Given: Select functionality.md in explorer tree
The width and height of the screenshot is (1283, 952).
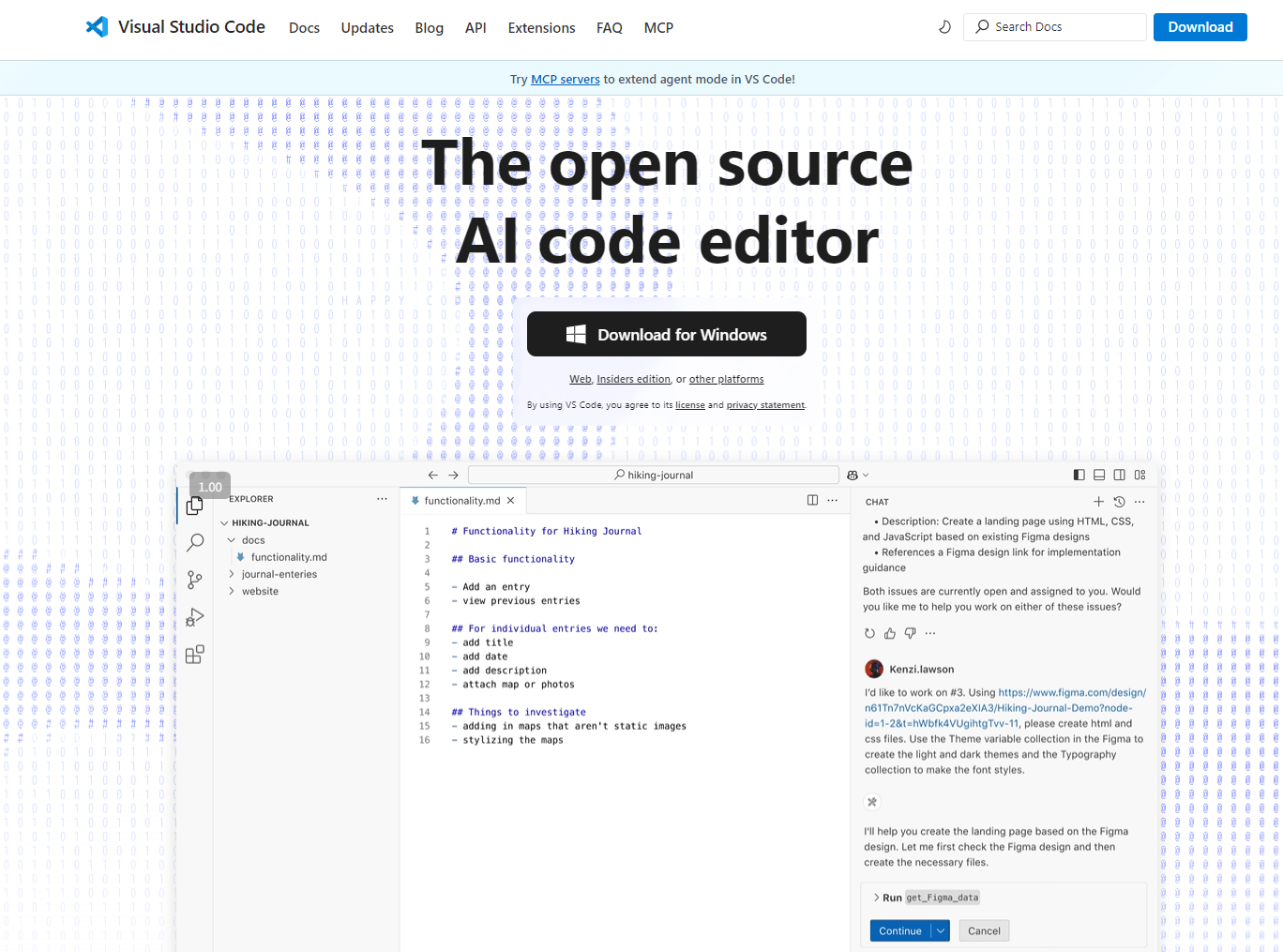Looking at the screenshot, I should click(289, 557).
